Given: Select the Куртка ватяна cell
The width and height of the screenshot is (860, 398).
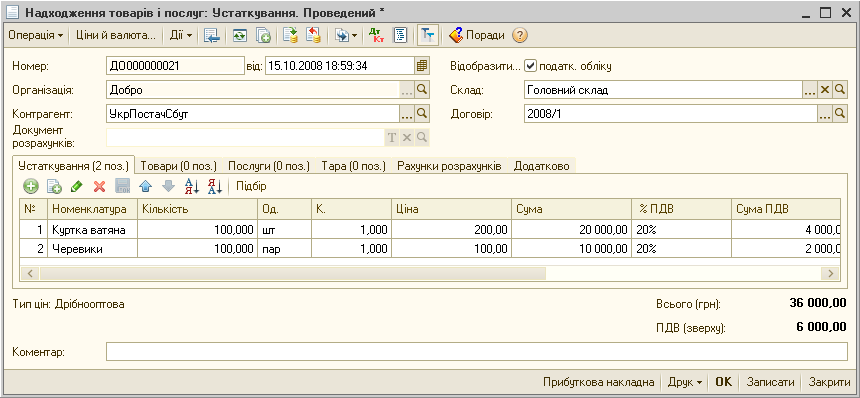Looking at the screenshot, I should coord(92,230).
